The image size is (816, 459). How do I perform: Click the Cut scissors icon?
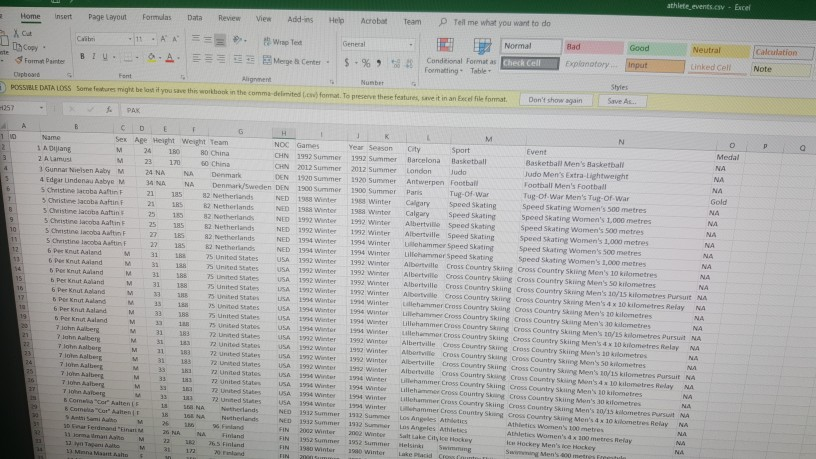pos(16,33)
